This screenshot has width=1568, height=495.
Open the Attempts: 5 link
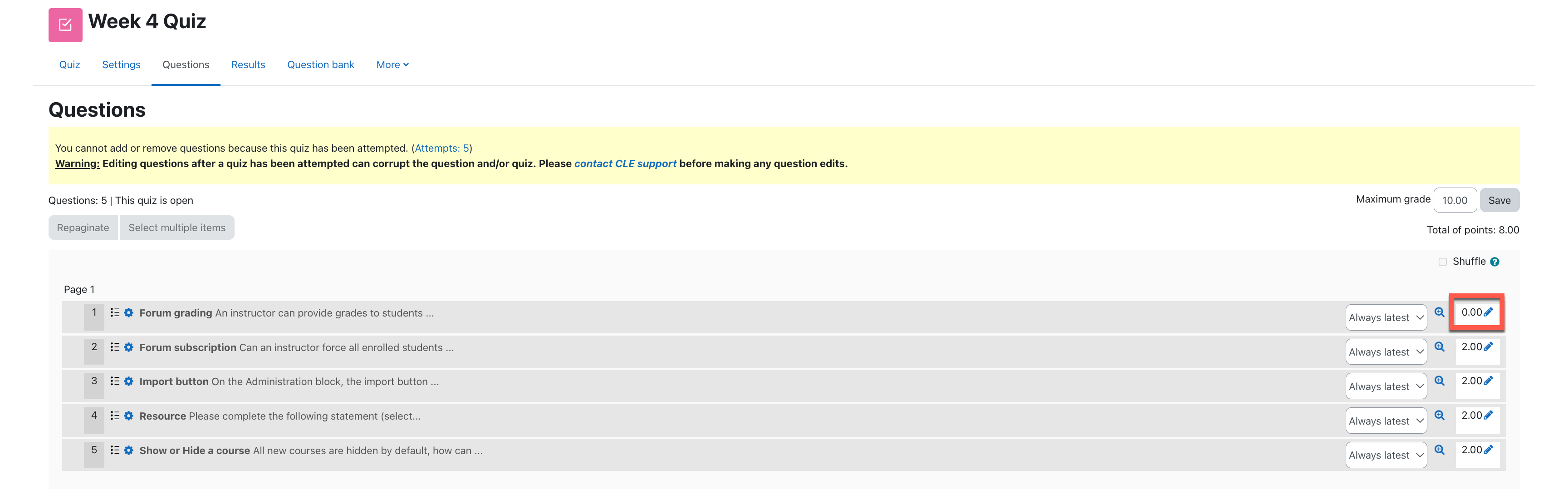pyautogui.click(x=442, y=148)
